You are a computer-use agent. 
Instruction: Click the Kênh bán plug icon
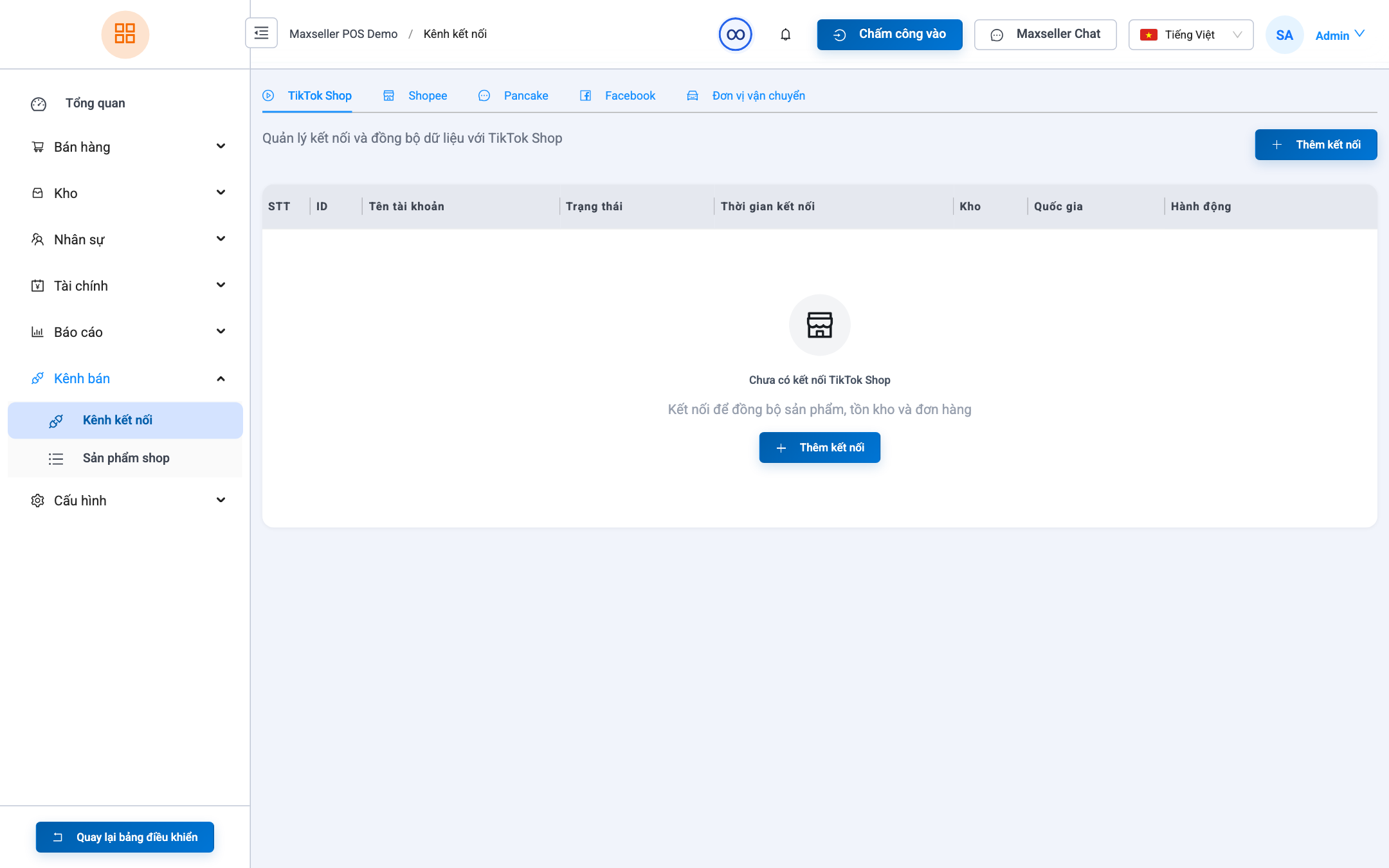[x=38, y=378]
